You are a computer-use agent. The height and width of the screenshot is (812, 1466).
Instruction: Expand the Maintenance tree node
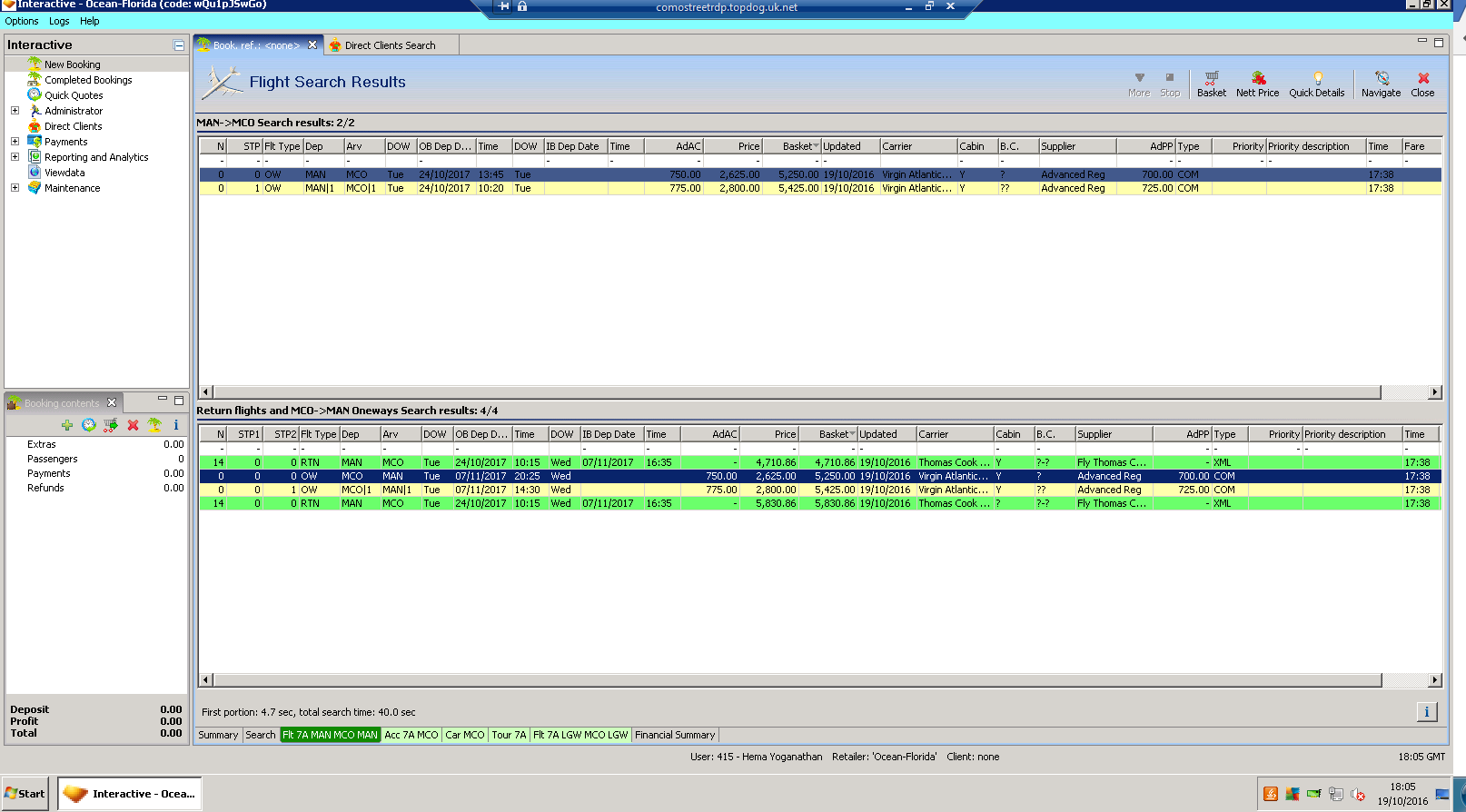15,188
